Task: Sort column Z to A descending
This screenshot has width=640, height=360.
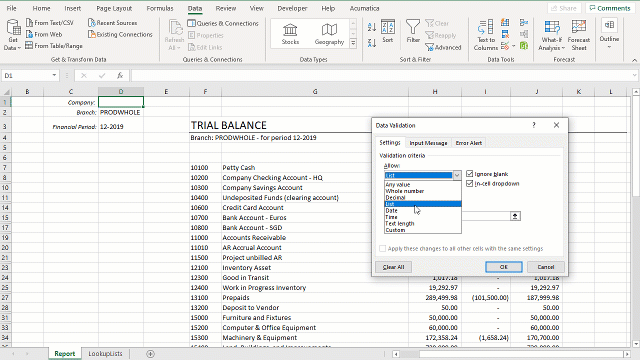Action: pos(371,43)
